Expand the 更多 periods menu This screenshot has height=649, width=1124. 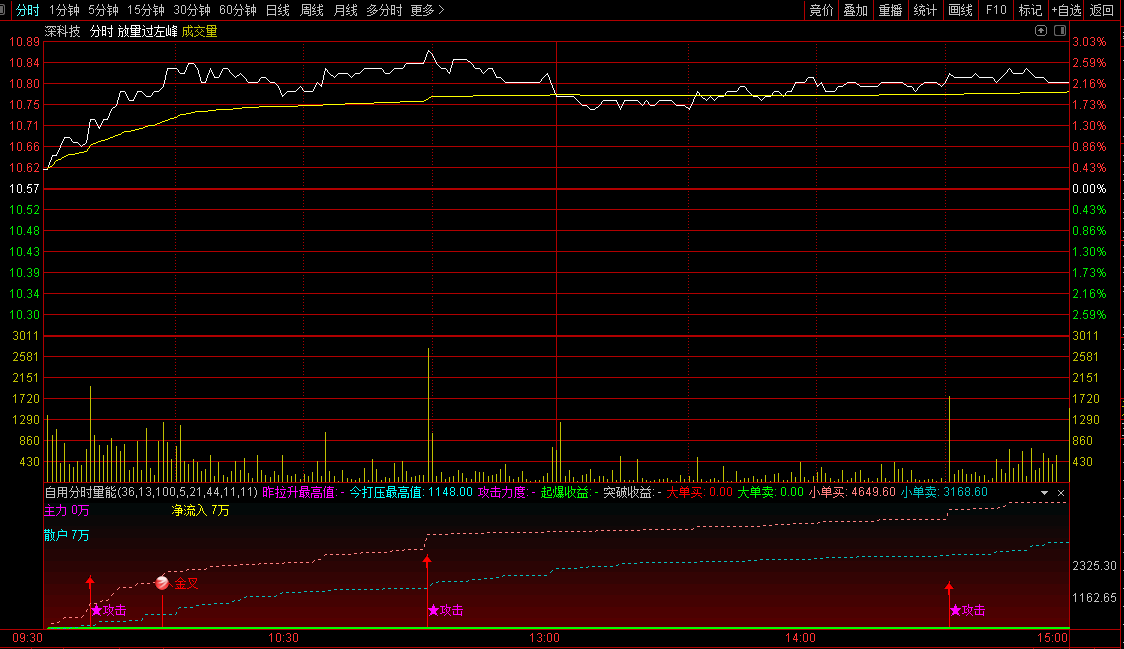427,10
